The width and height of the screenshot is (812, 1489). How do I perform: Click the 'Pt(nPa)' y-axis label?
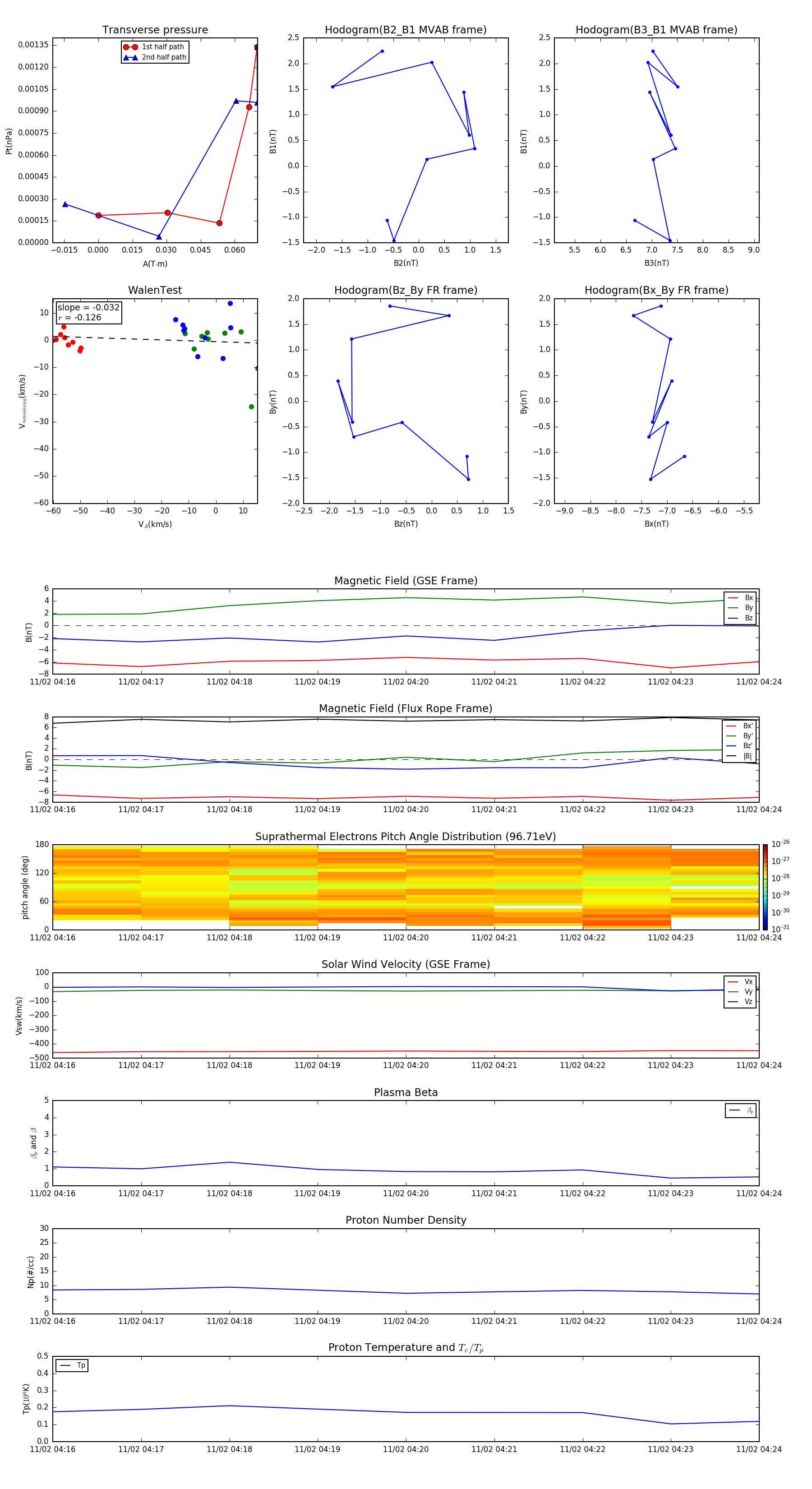coord(9,141)
